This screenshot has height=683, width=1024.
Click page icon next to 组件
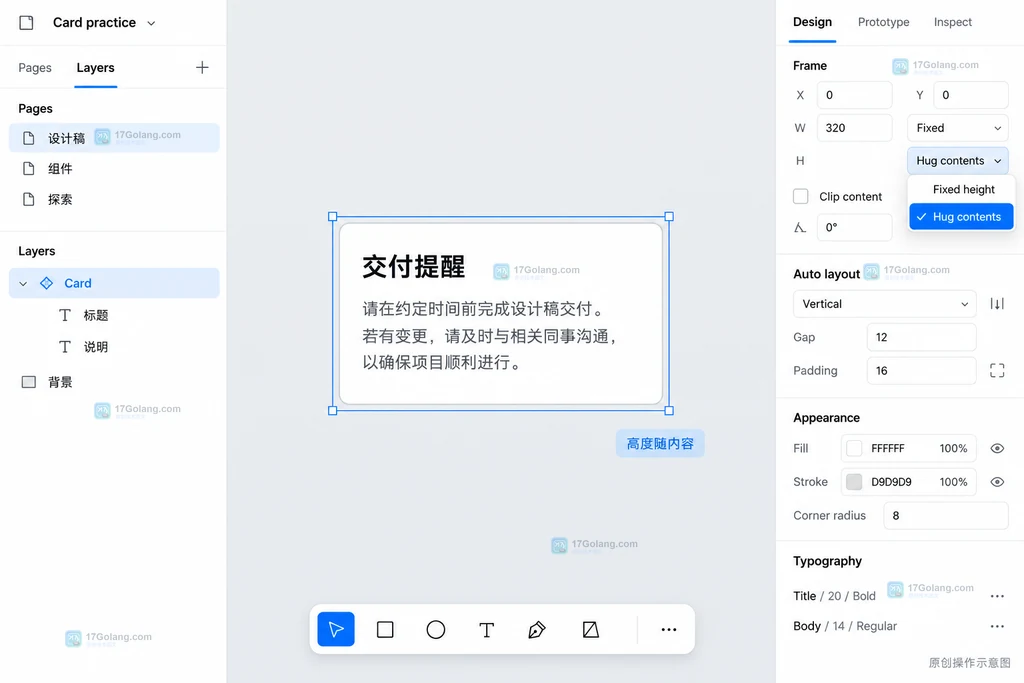pos(29,168)
